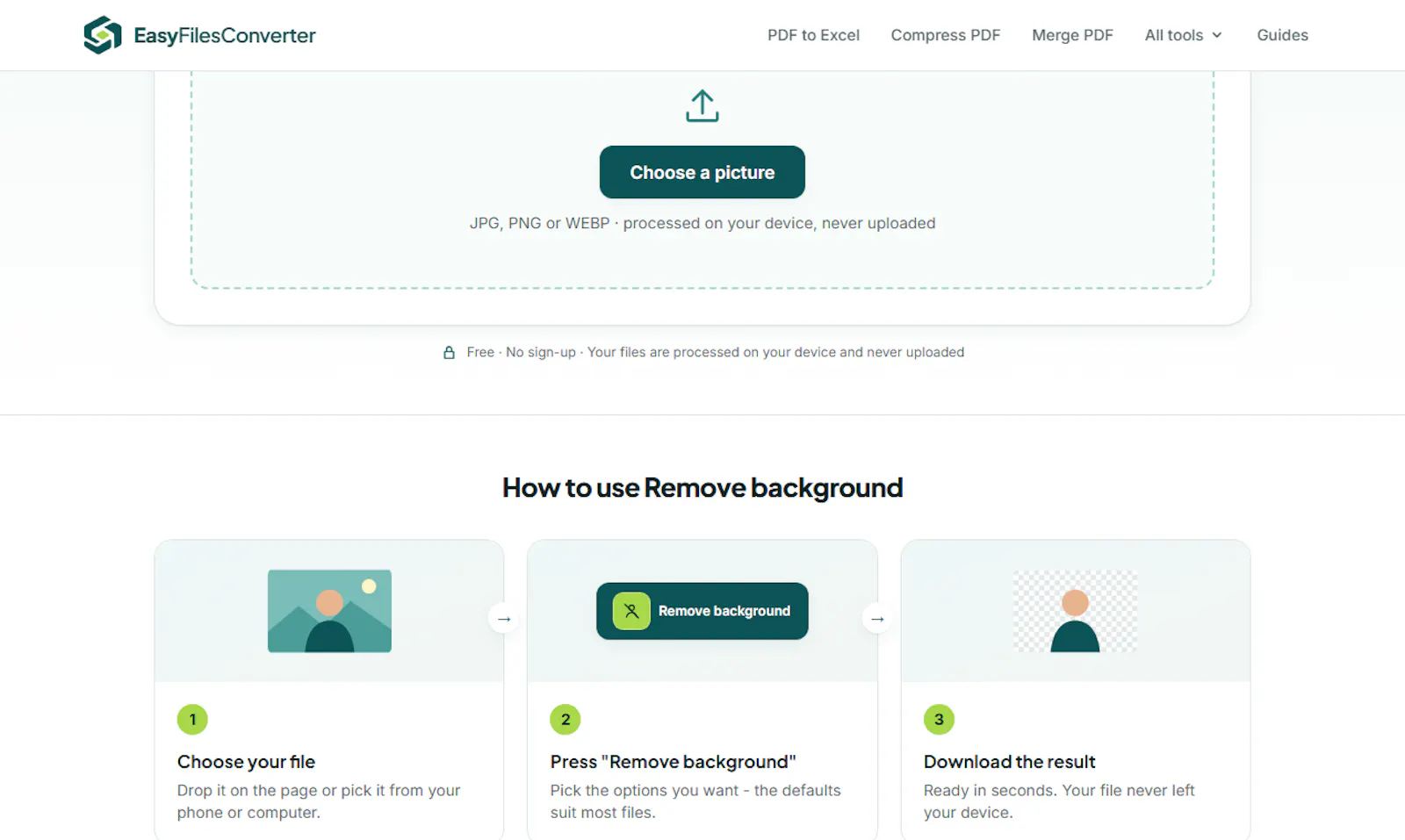Click the "Drop it on the page" description
1405x840 pixels.
[319, 801]
